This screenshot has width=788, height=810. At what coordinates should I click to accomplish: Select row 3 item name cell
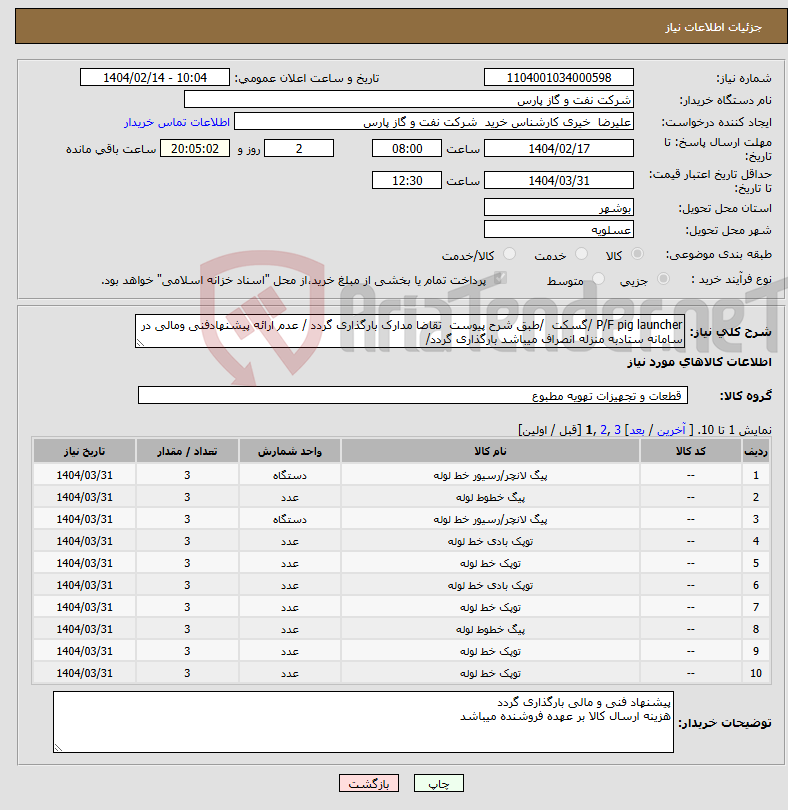(490, 519)
